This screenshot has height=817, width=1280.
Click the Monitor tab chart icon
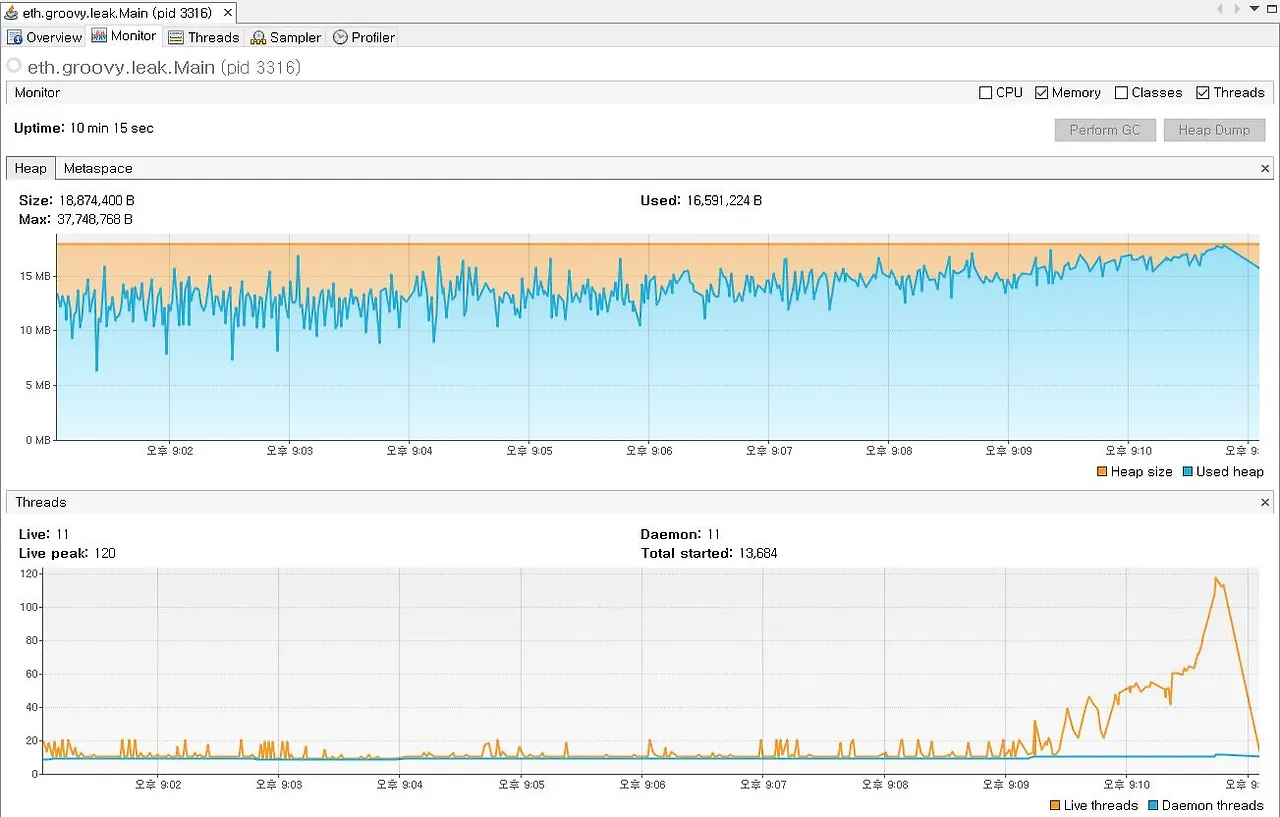click(x=99, y=36)
